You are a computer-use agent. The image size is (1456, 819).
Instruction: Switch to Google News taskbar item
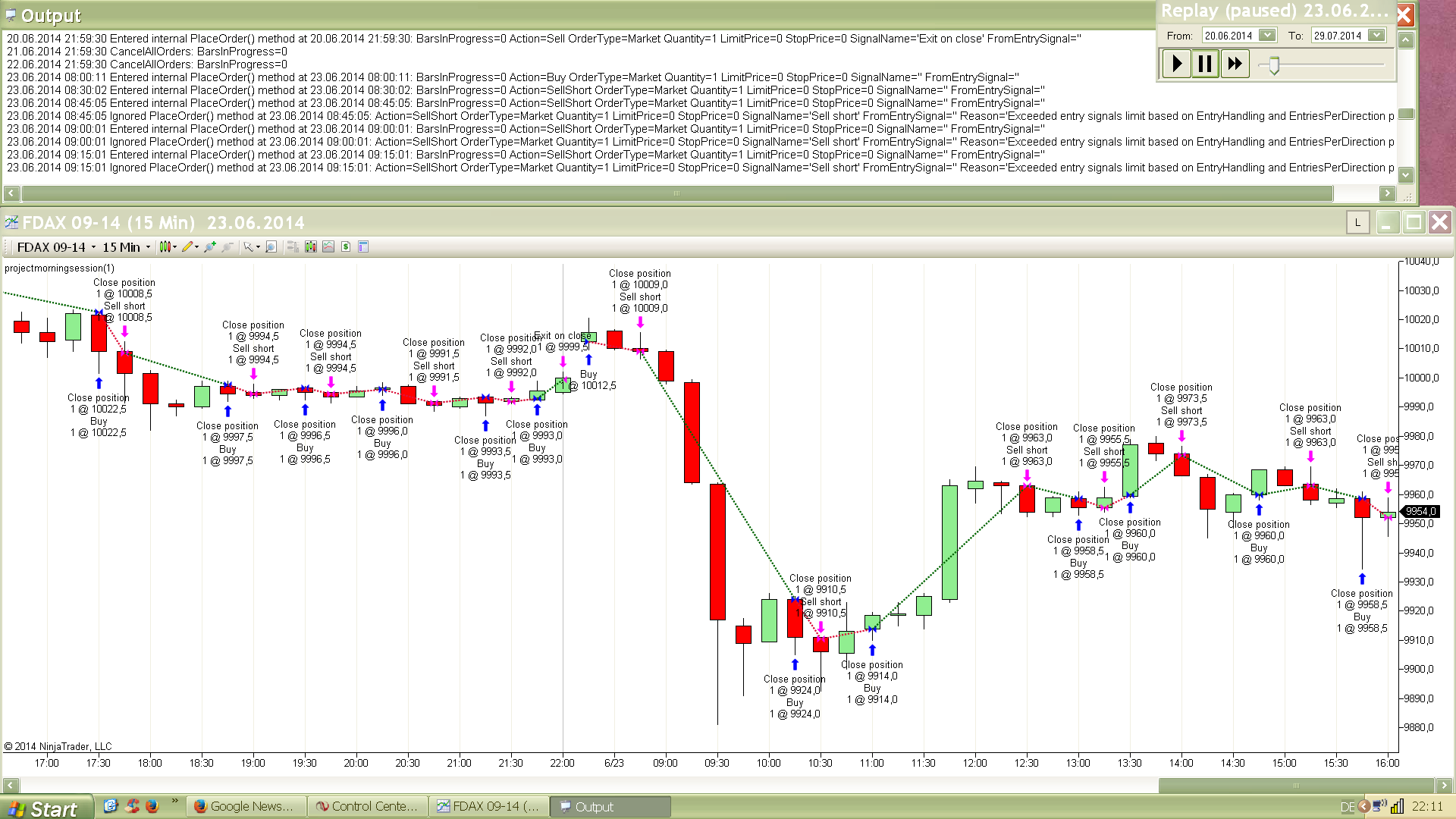point(245,806)
